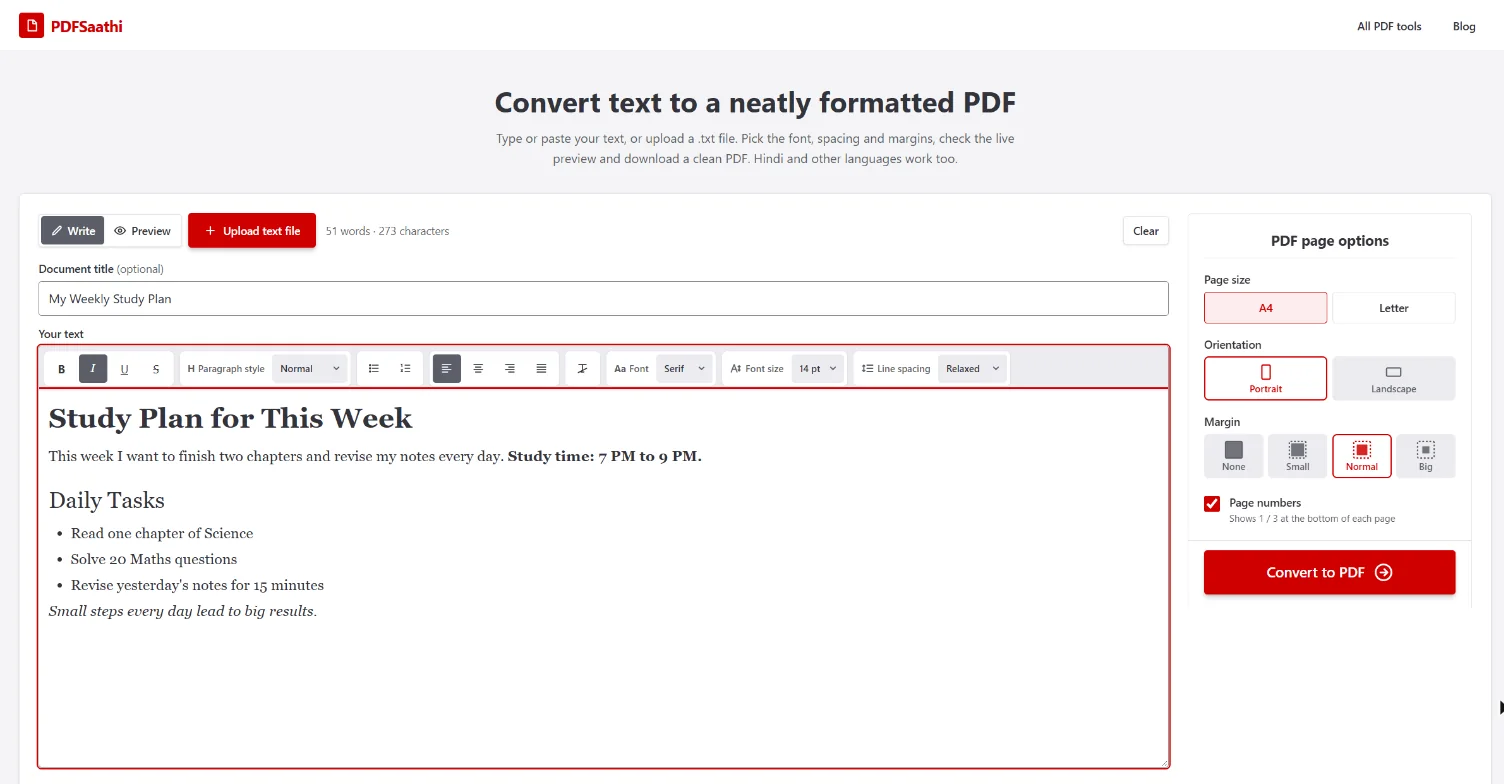The width and height of the screenshot is (1504, 784).
Task: Click the Daily Tasks heading in editor
Action: point(107,500)
